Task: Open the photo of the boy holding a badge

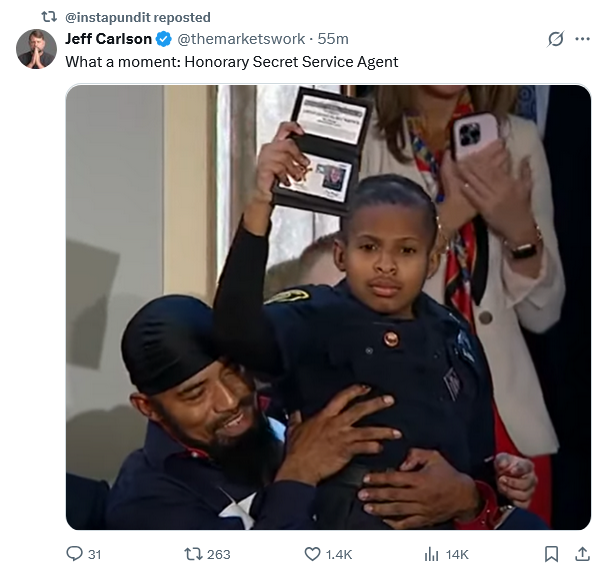Action: (x=329, y=307)
